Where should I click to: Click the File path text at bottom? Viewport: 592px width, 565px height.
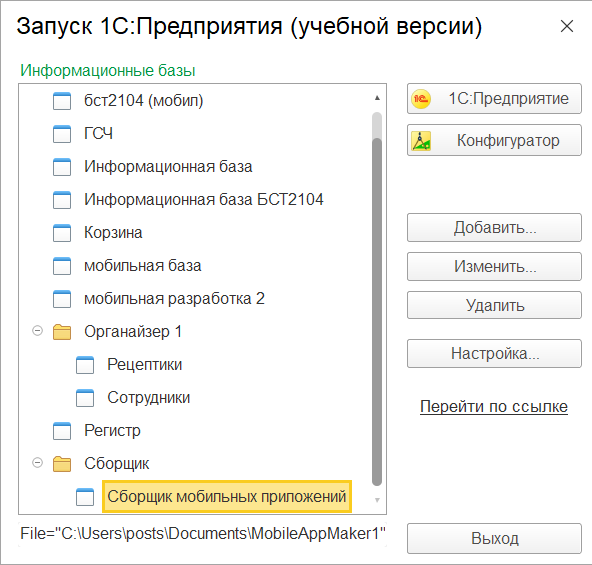tap(203, 534)
